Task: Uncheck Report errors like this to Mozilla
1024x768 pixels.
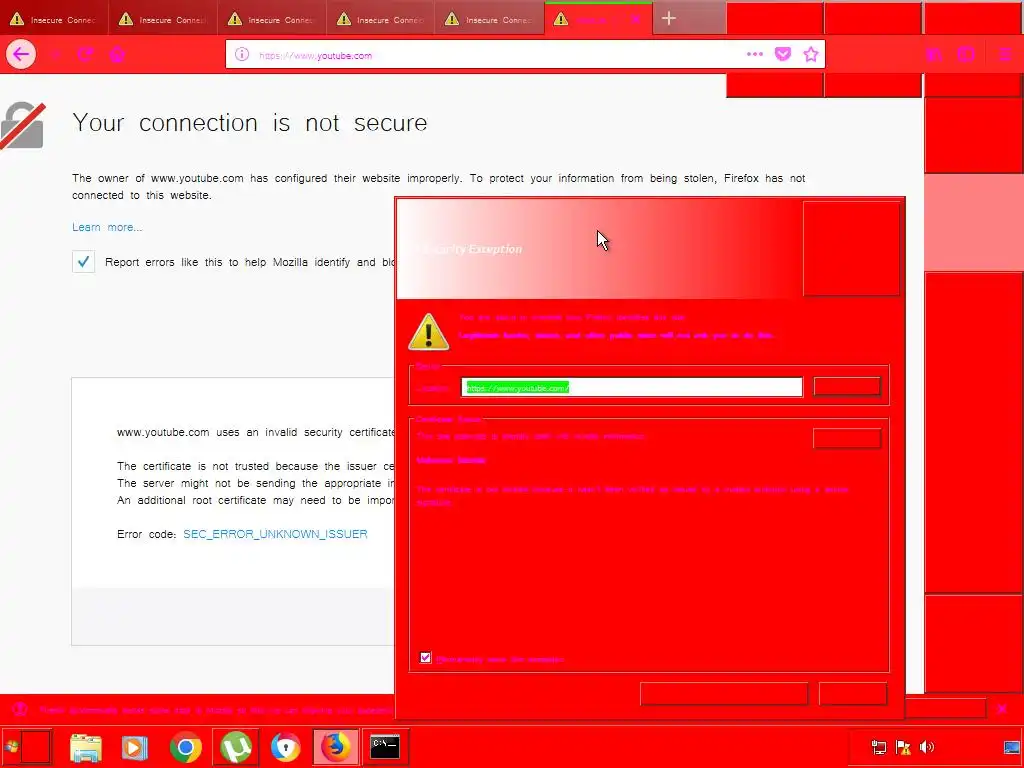Action: tap(84, 262)
